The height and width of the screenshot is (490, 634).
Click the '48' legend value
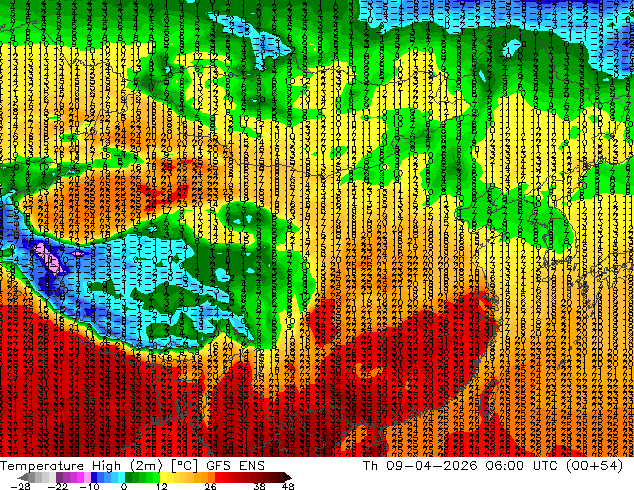pyautogui.click(x=288, y=486)
